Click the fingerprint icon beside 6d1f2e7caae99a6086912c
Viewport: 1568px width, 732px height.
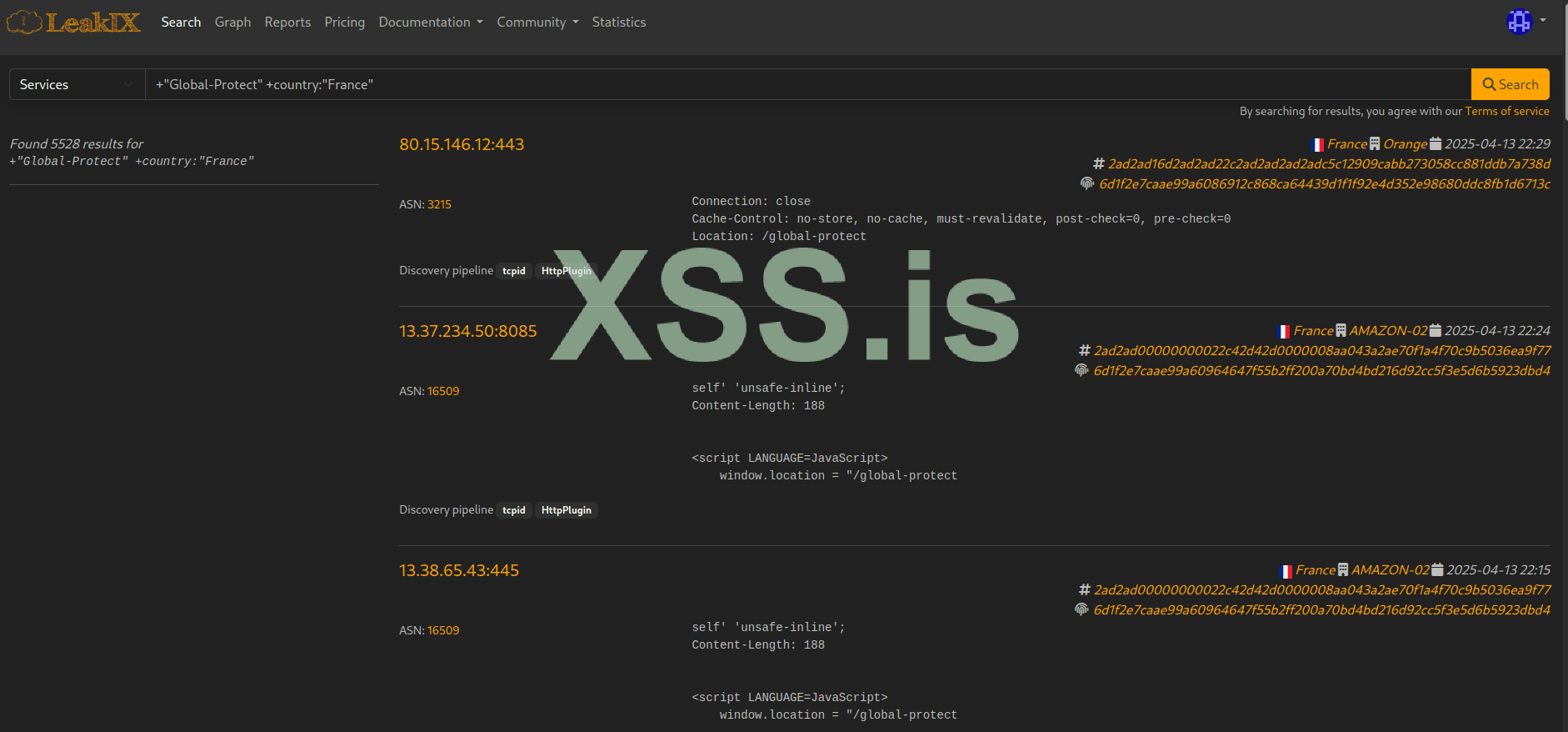pyautogui.click(x=1087, y=183)
